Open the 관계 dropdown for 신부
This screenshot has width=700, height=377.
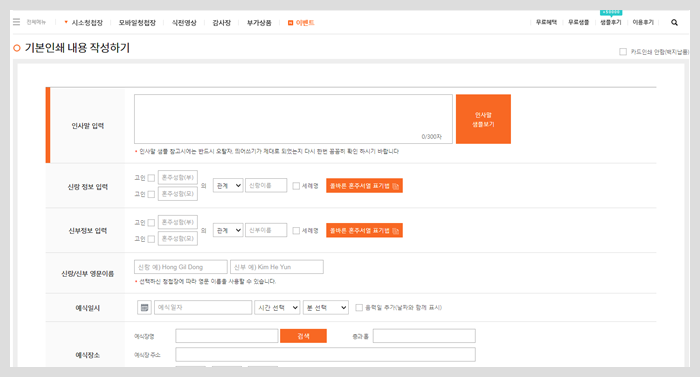(x=228, y=230)
